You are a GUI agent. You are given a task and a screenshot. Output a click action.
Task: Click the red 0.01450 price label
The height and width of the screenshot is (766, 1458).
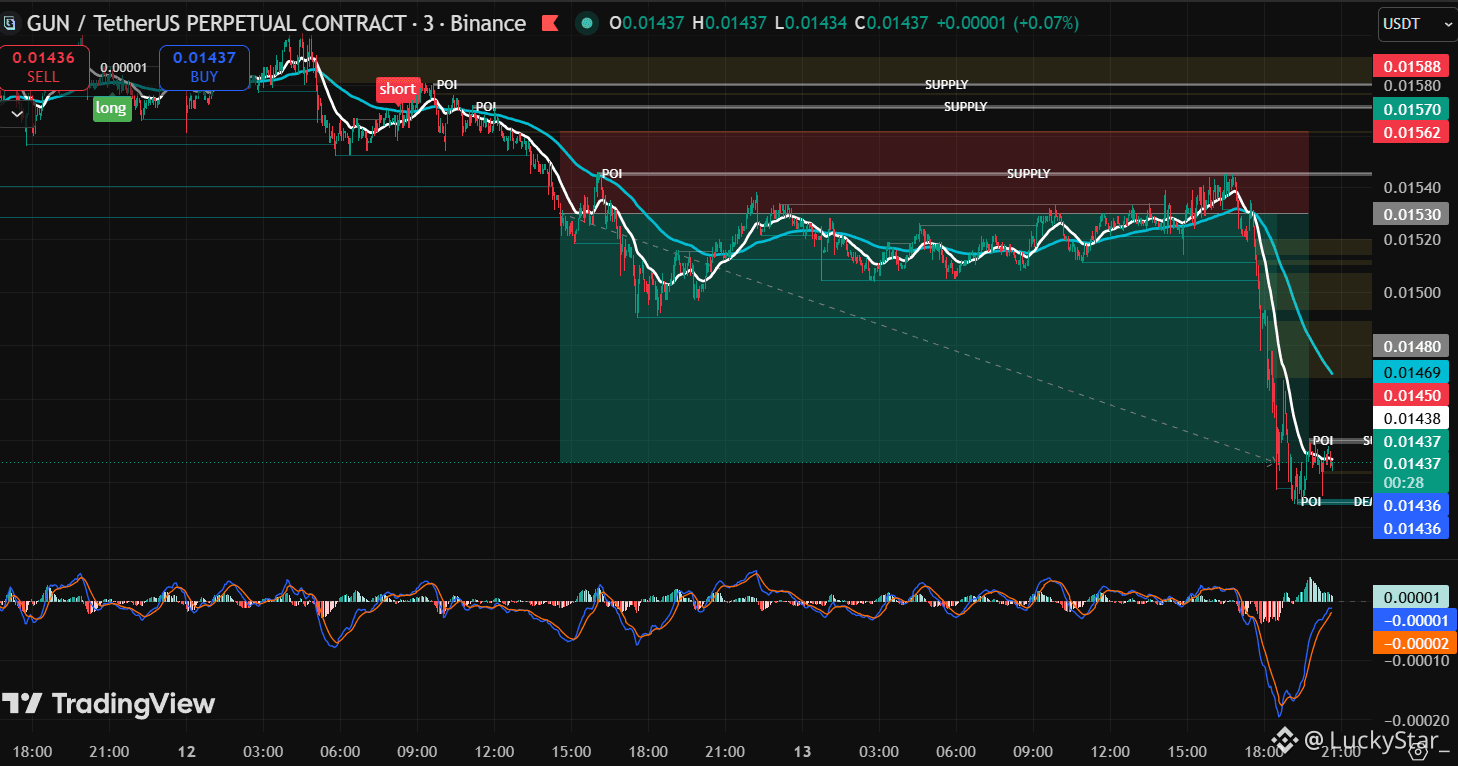[x=1412, y=395]
